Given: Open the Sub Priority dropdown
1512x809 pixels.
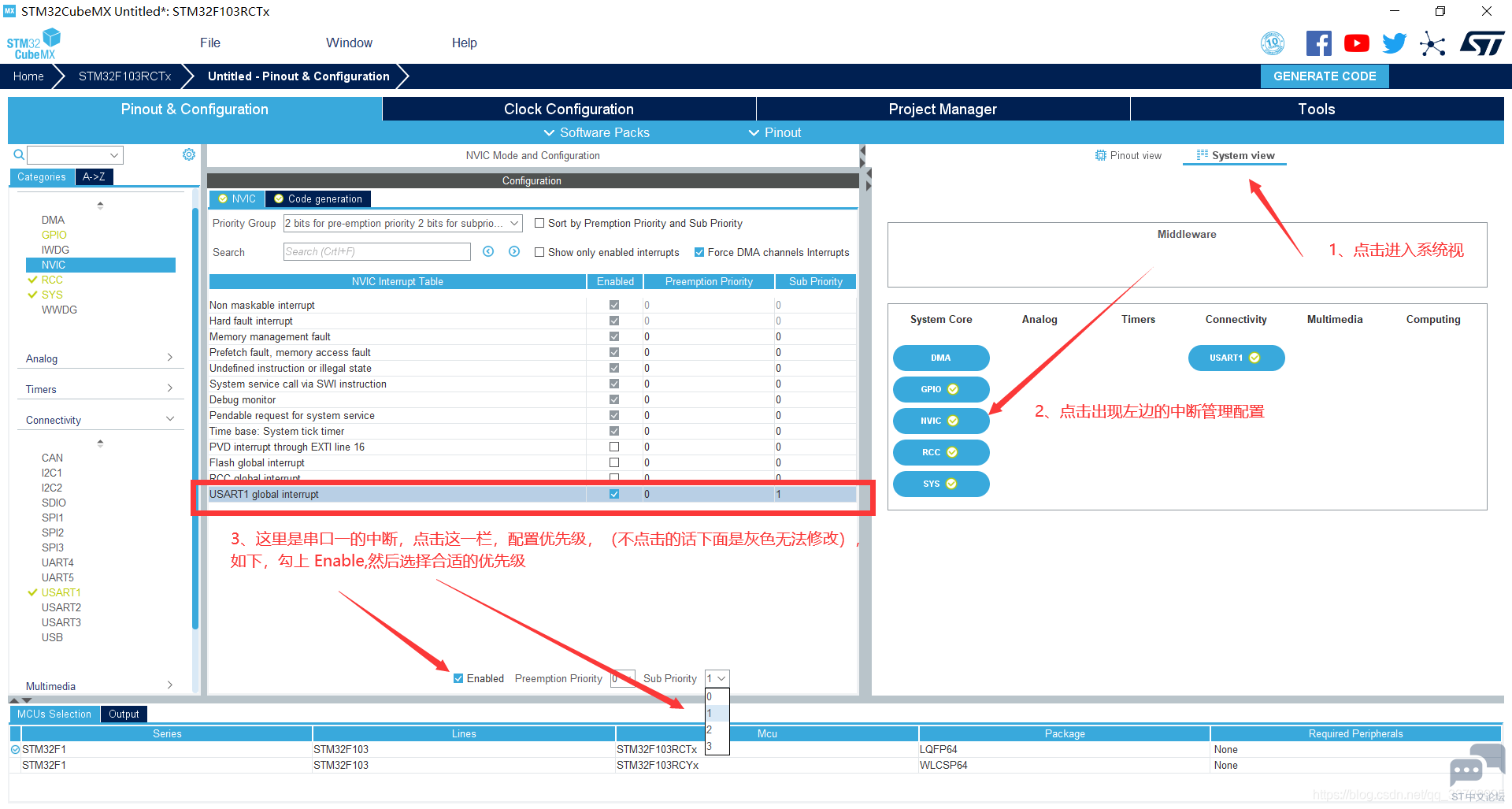Looking at the screenshot, I should [717, 679].
